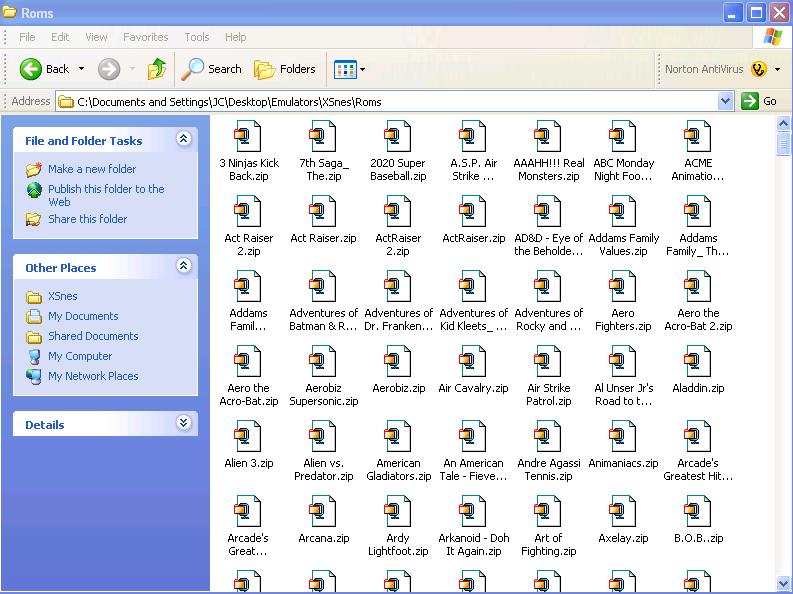Collapse the File and Folder Tasks panel
793x594 pixels.
[184, 139]
